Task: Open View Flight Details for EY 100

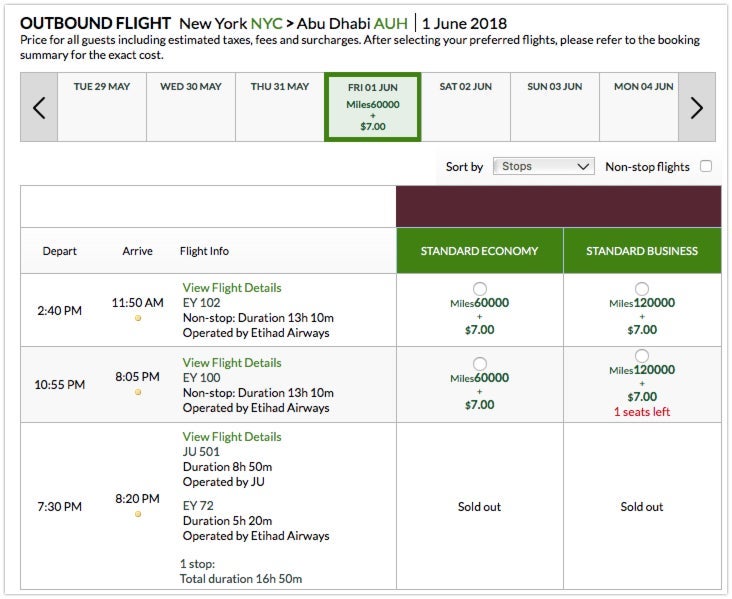Action: click(x=232, y=362)
